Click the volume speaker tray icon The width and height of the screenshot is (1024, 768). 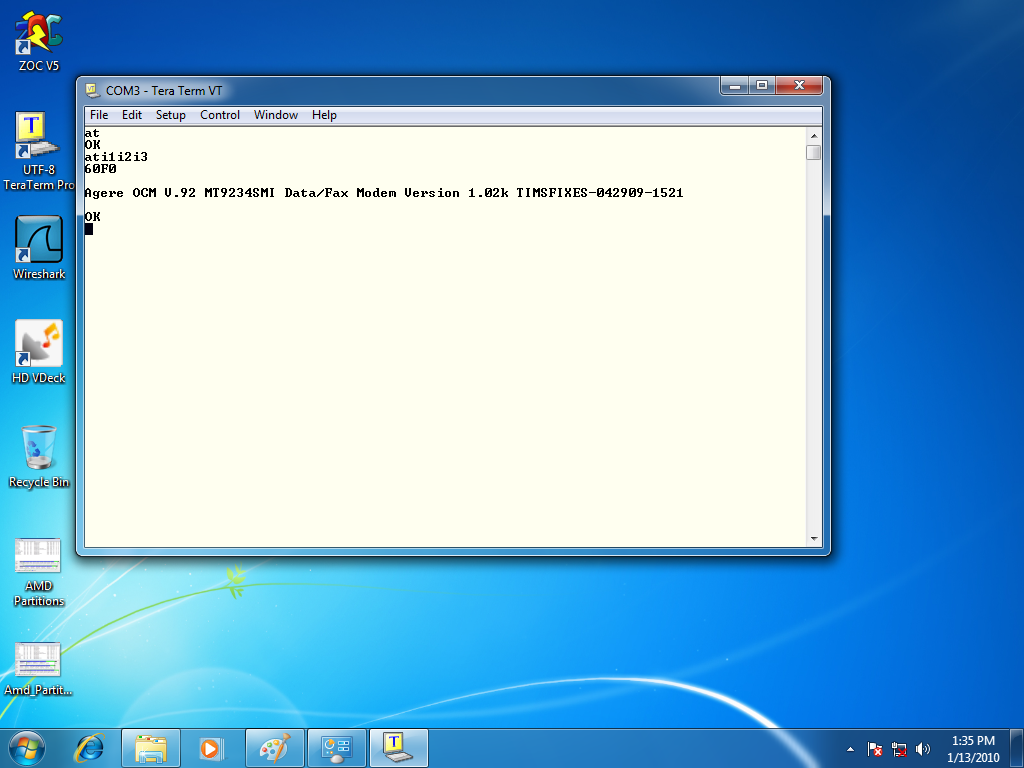[x=922, y=749]
